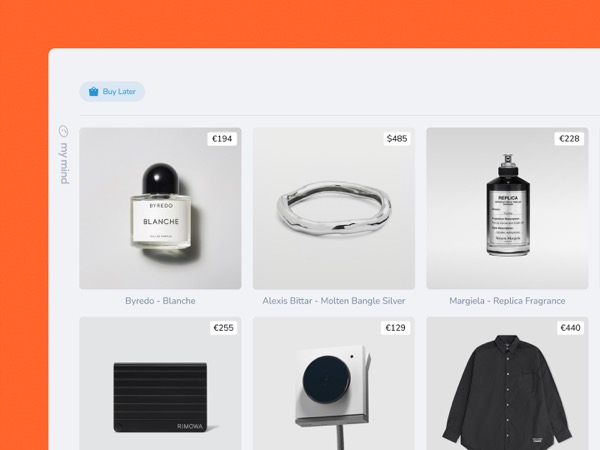Select the my mind vertical label
The height and width of the screenshot is (450, 600).
64,163
